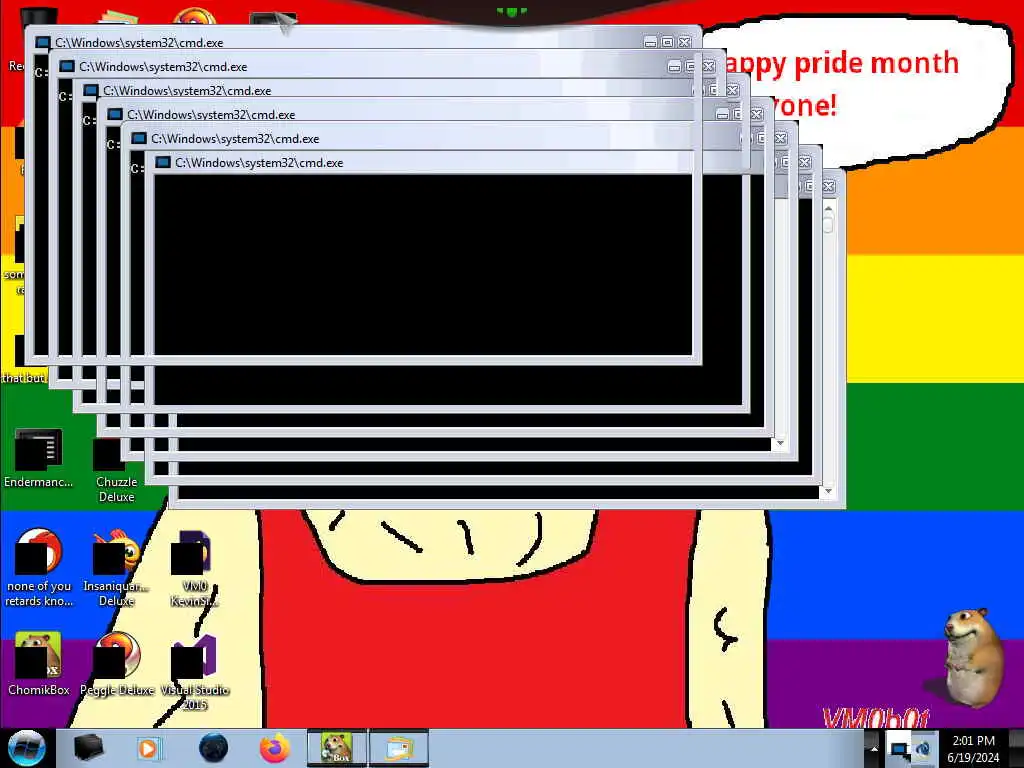1024x768 pixels.
Task: Launch the media player taskbar icon
Action: tap(148, 748)
